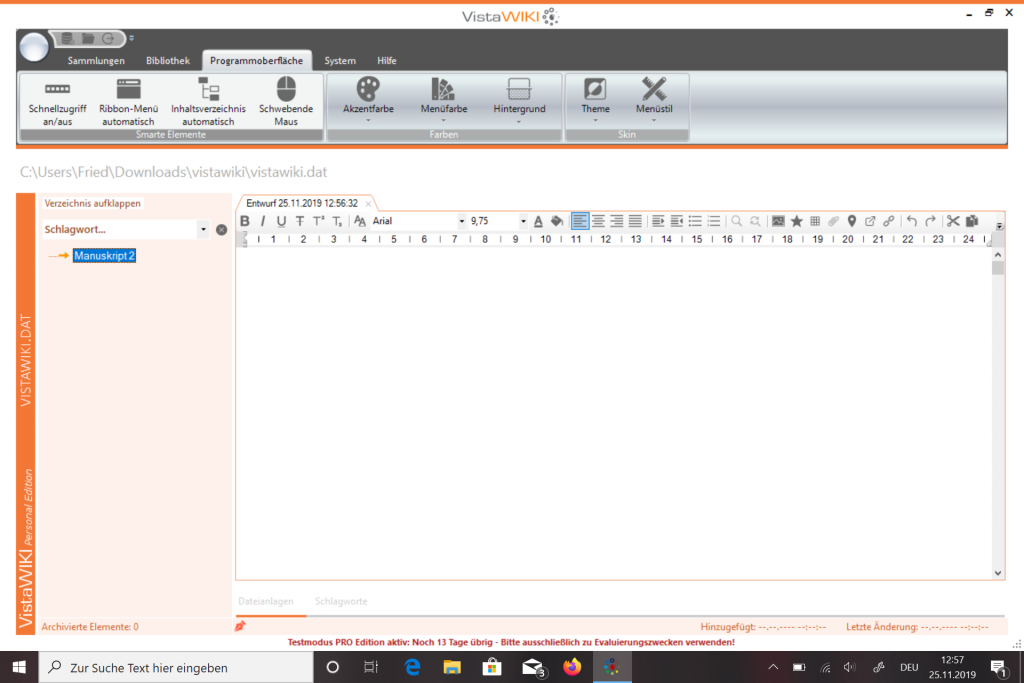Open the System ribbon tab
Screen dimensions: 1024x683
(x=340, y=61)
